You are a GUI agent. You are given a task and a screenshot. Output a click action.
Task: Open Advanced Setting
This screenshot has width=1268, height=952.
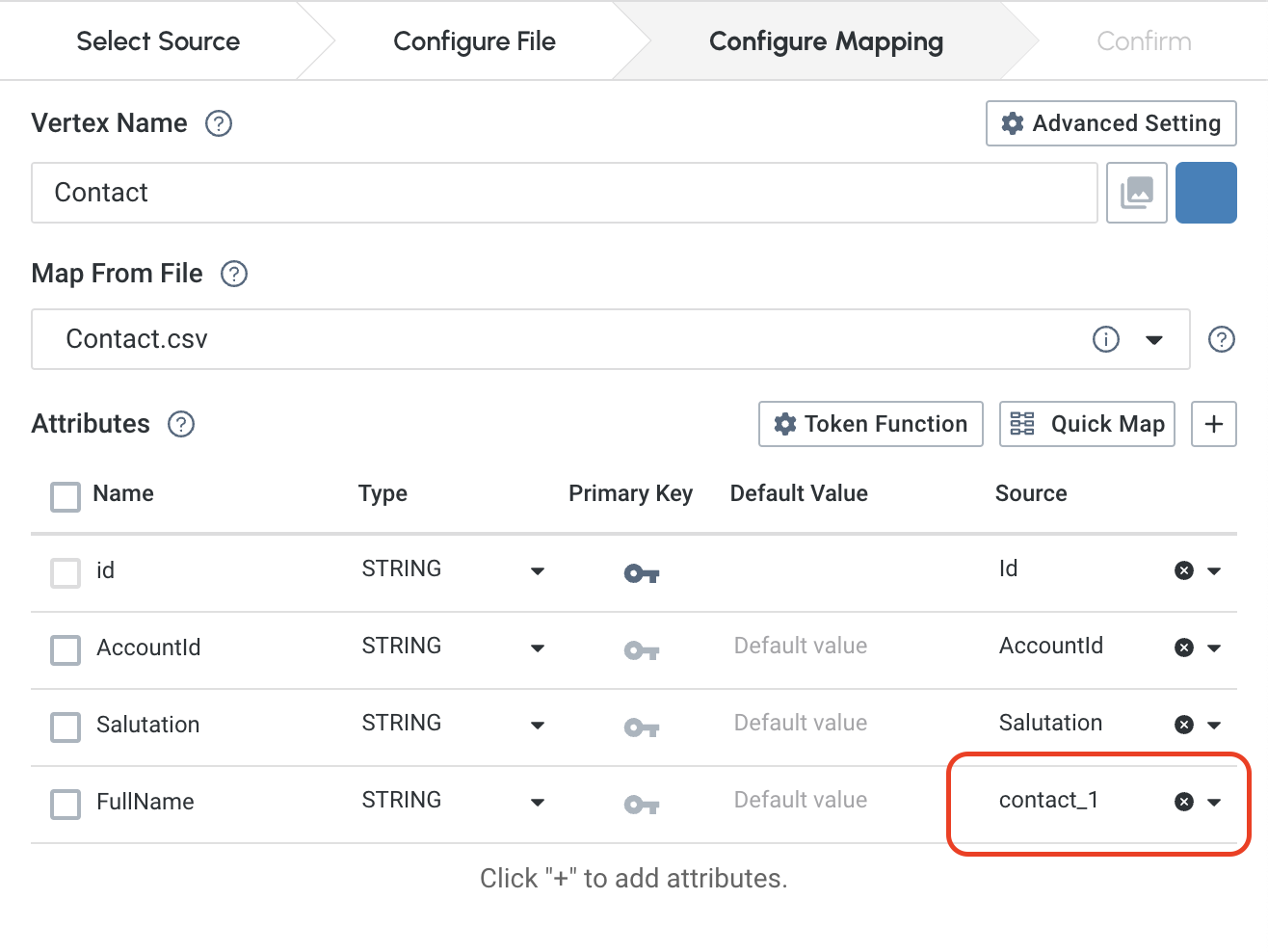(x=1111, y=123)
